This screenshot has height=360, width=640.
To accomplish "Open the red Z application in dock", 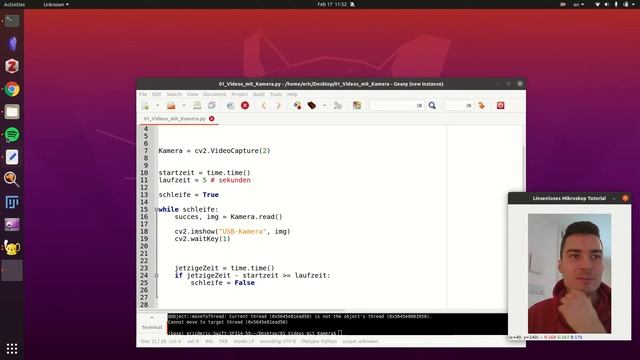I will (12, 66).
